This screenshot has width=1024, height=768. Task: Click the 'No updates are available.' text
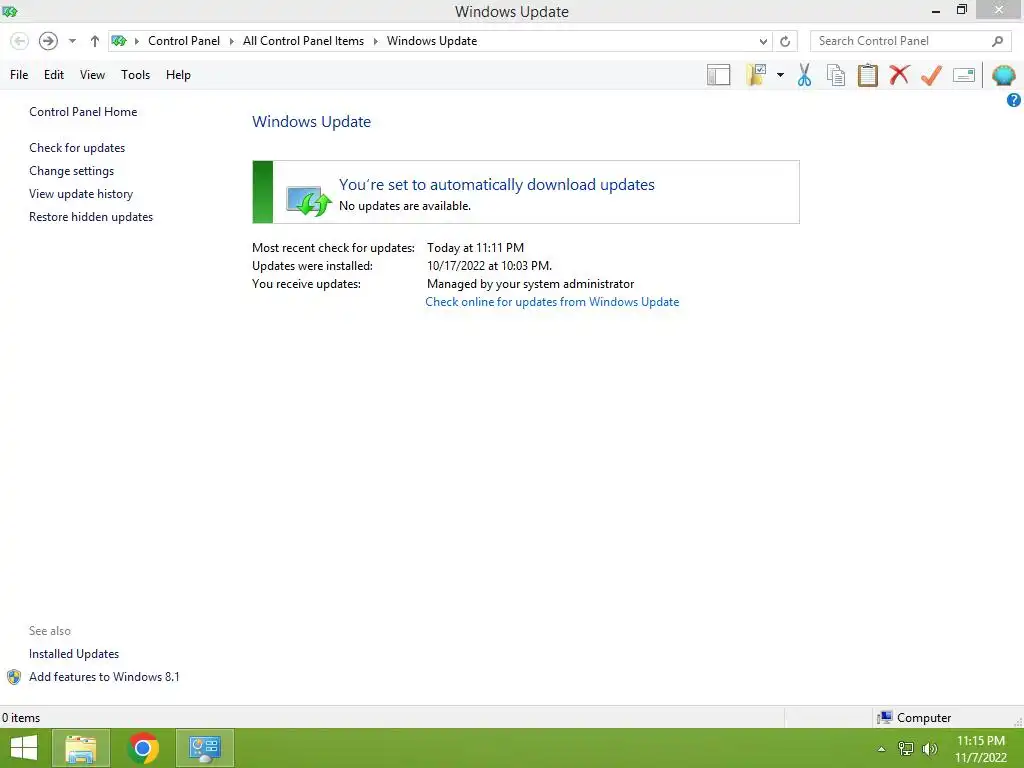point(405,206)
